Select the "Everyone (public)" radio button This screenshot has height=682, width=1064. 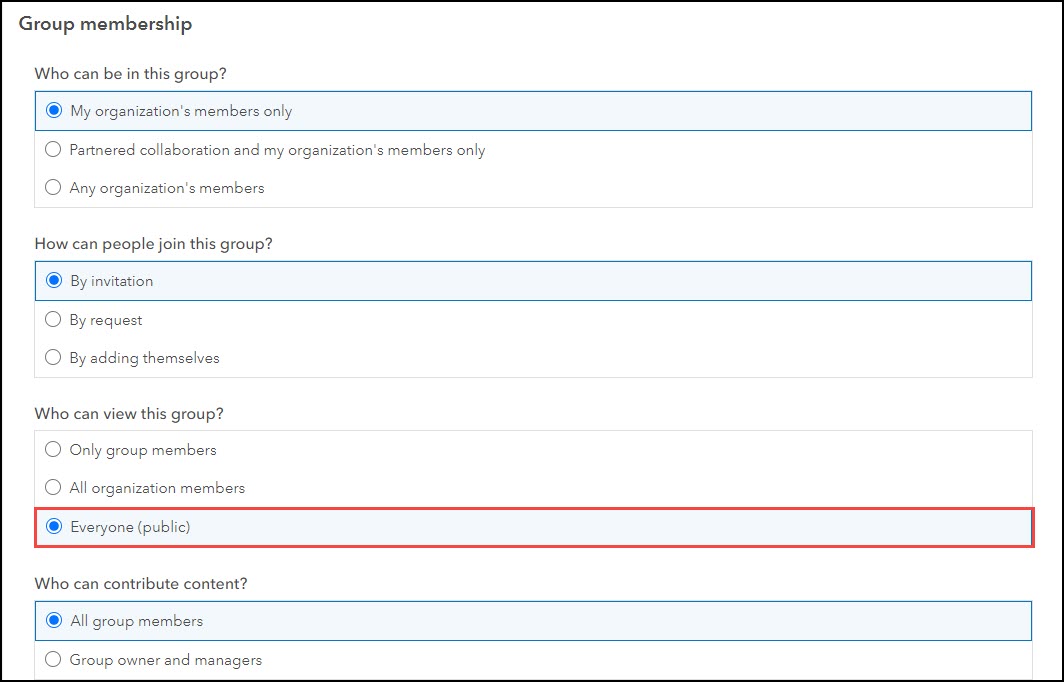pyautogui.click(x=54, y=527)
